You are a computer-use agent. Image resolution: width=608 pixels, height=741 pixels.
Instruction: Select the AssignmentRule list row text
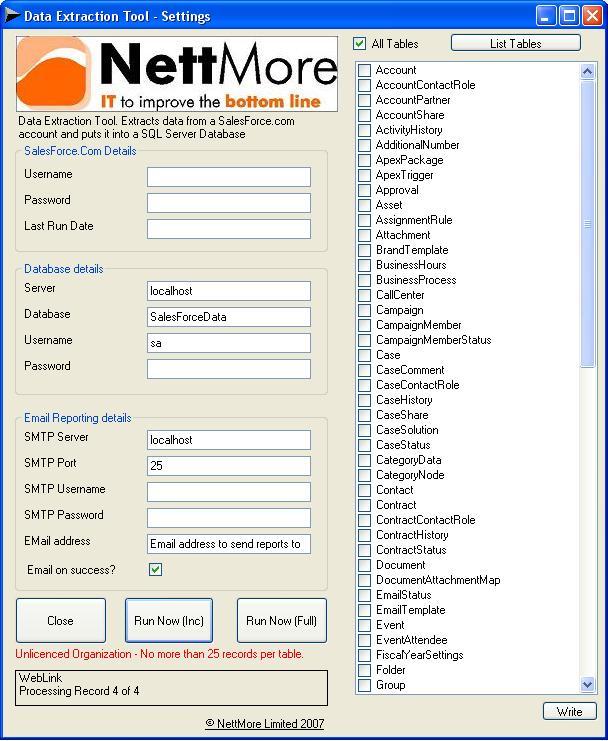pos(414,220)
